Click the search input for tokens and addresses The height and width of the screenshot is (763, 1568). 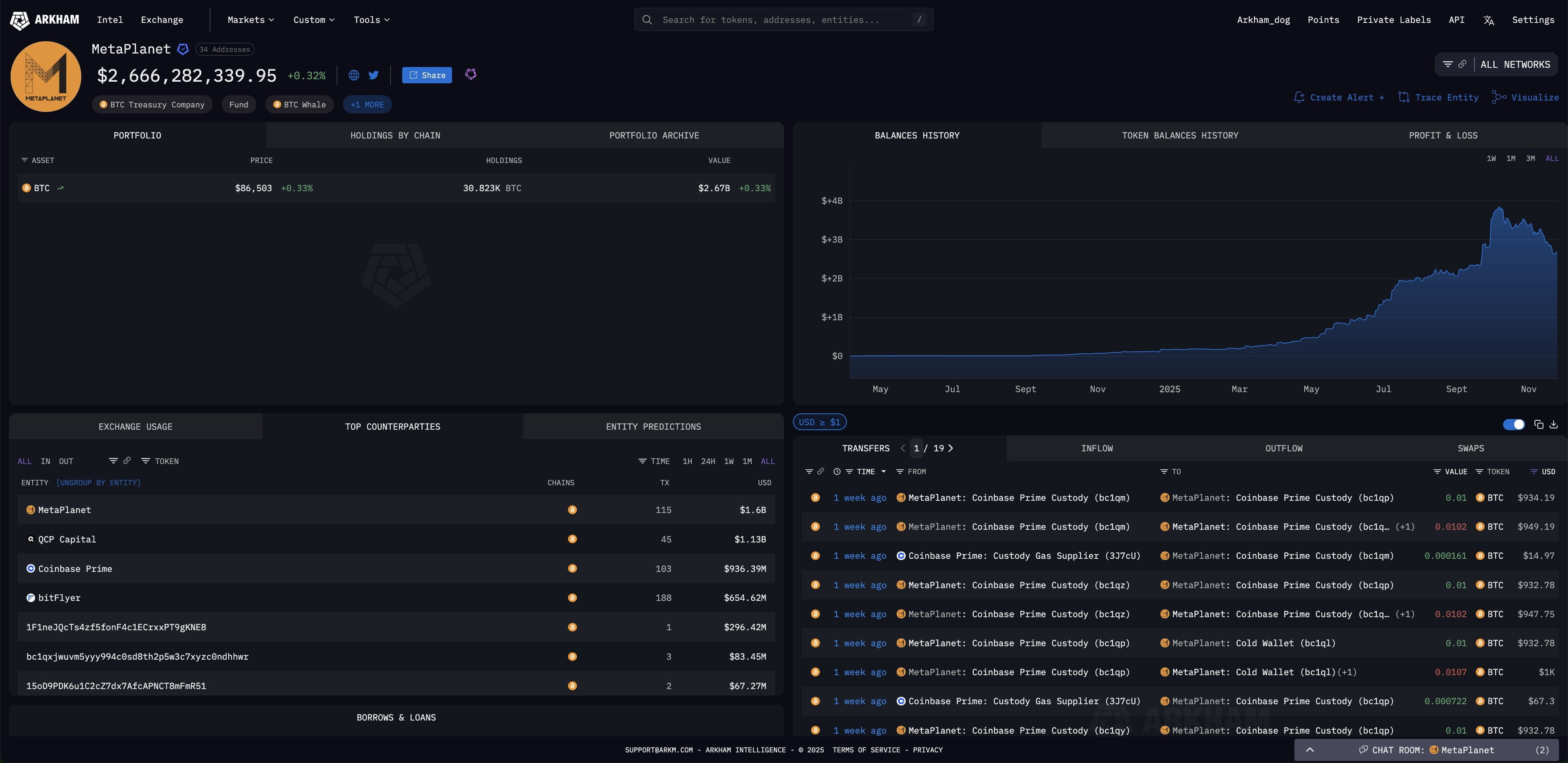click(x=784, y=20)
